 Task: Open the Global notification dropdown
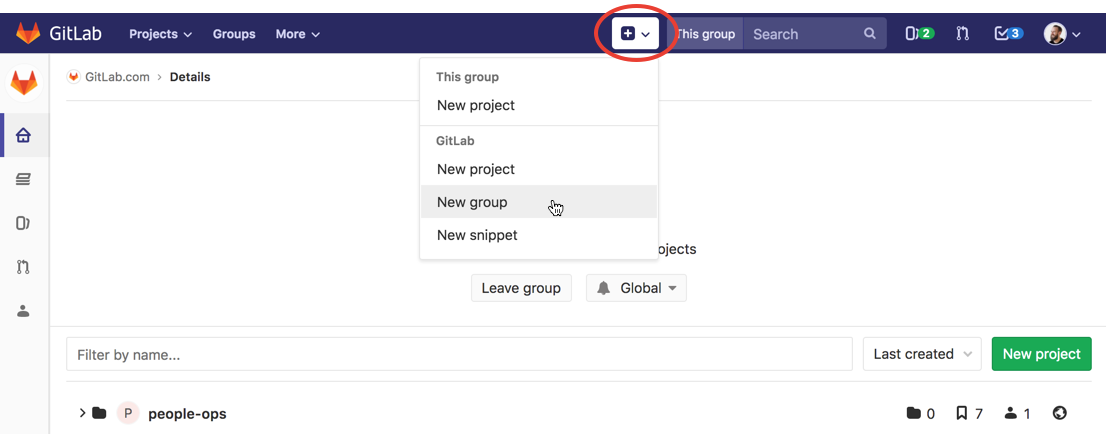tap(636, 288)
